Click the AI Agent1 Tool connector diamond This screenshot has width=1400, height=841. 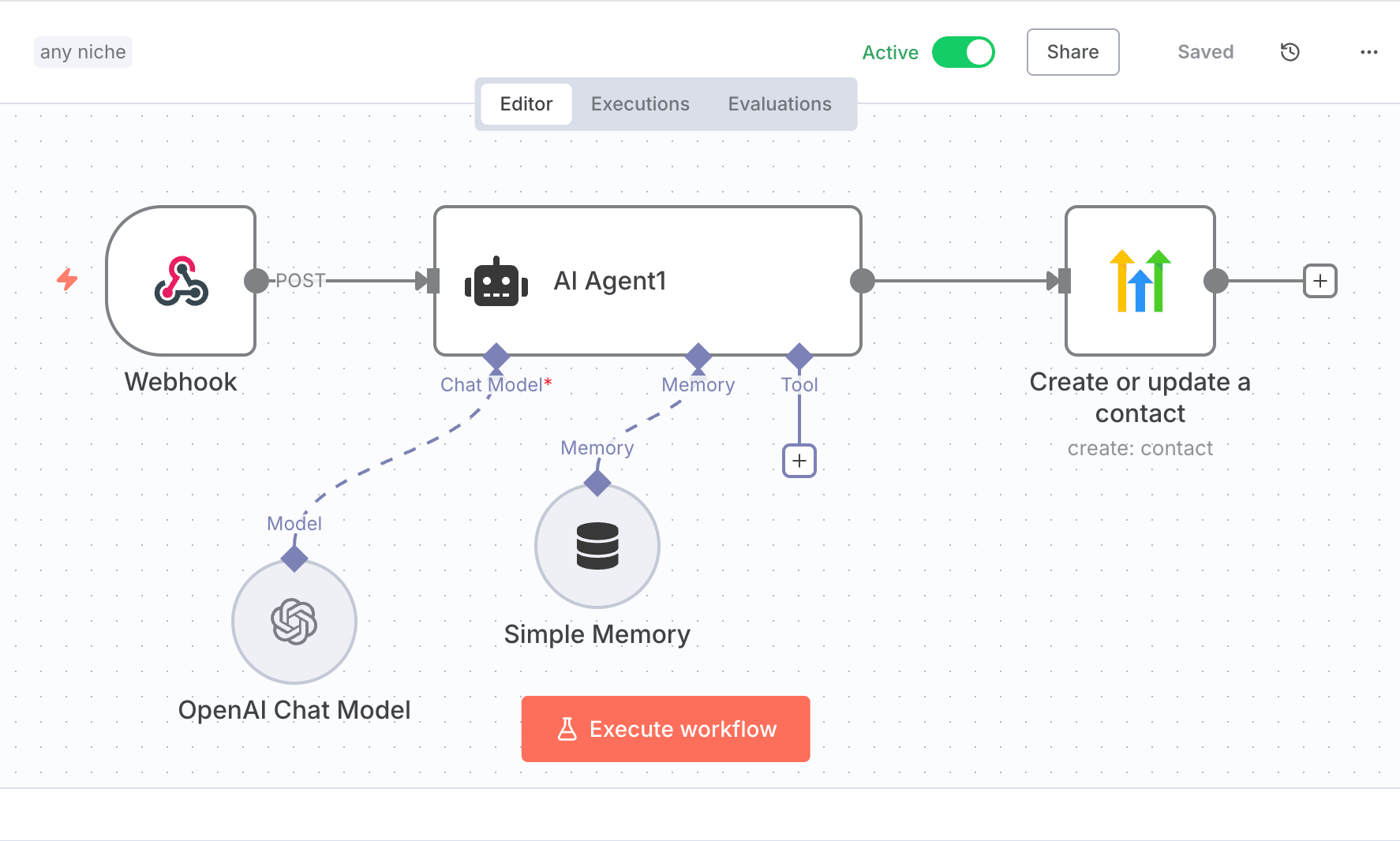[x=799, y=357]
